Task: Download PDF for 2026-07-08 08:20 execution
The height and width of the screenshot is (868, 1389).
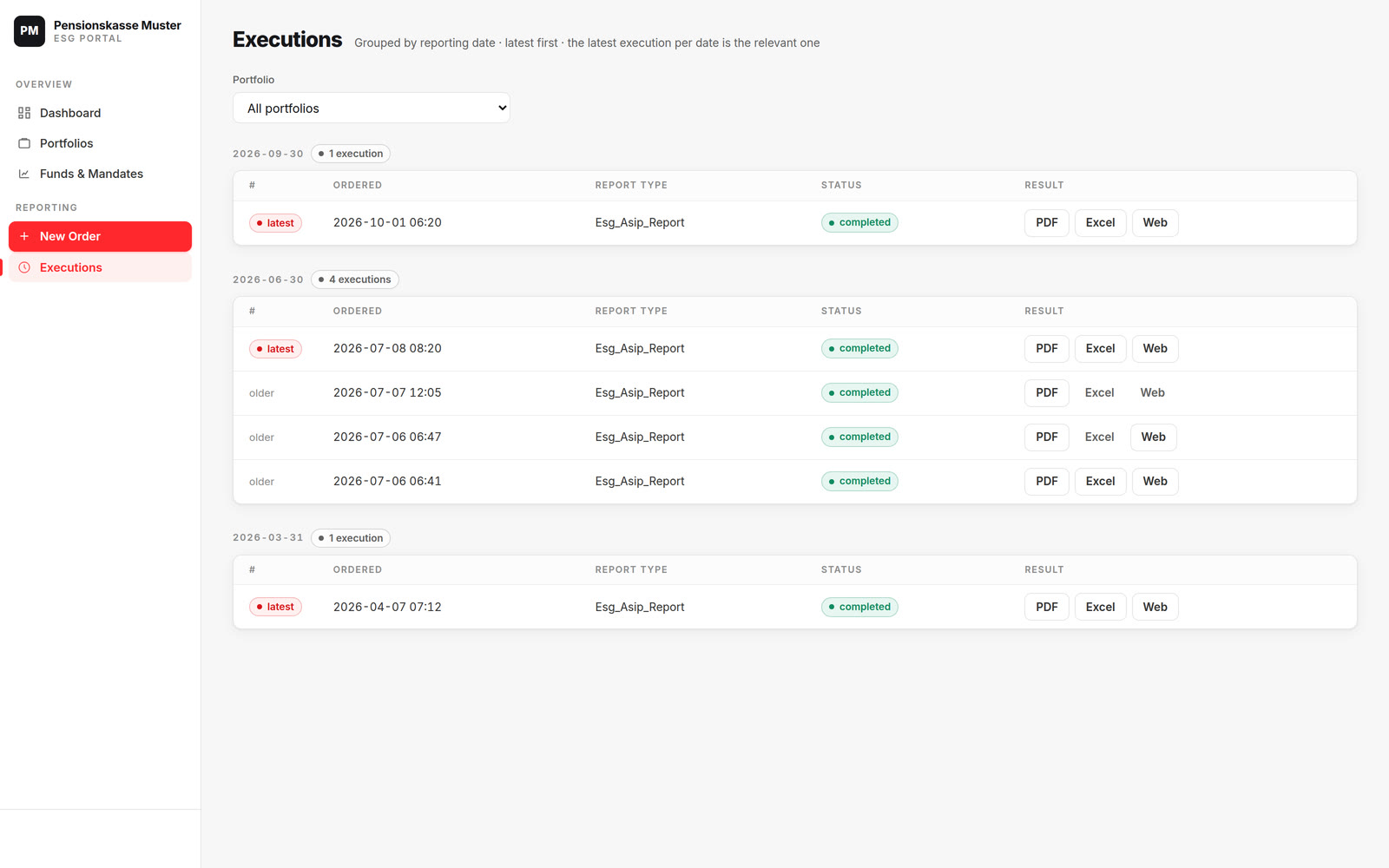Action: click(x=1047, y=349)
